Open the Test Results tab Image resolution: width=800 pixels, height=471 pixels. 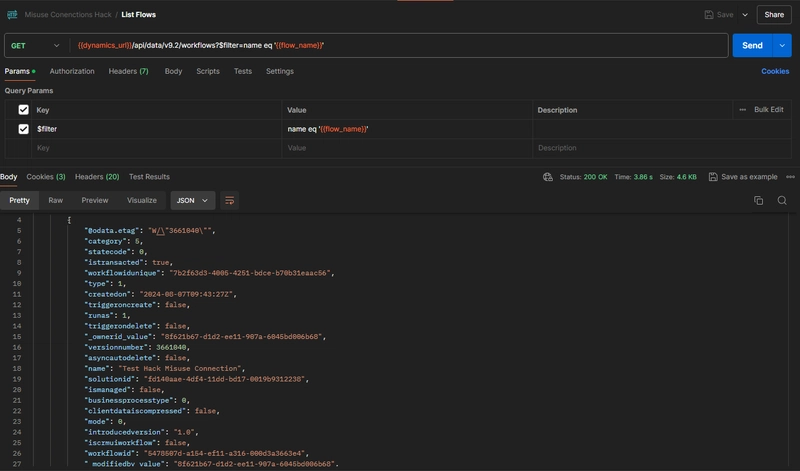149,177
